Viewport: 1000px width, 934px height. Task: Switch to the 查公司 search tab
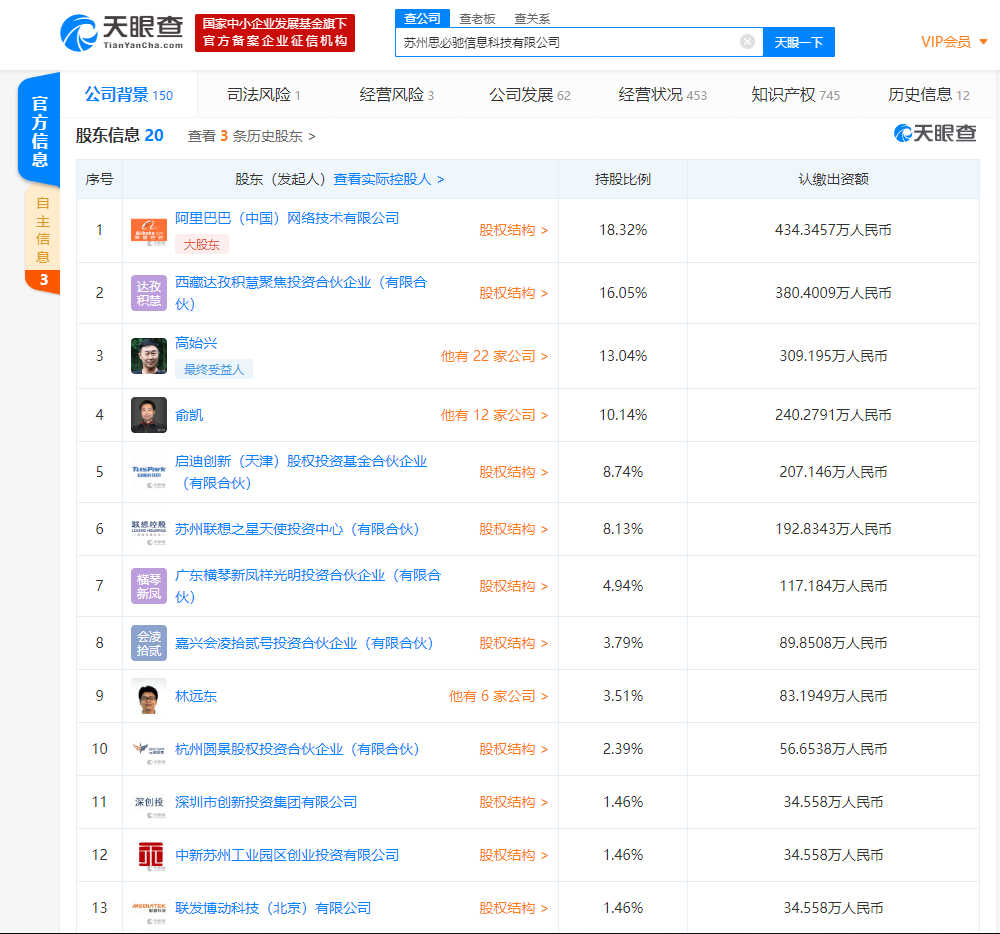(x=422, y=18)
